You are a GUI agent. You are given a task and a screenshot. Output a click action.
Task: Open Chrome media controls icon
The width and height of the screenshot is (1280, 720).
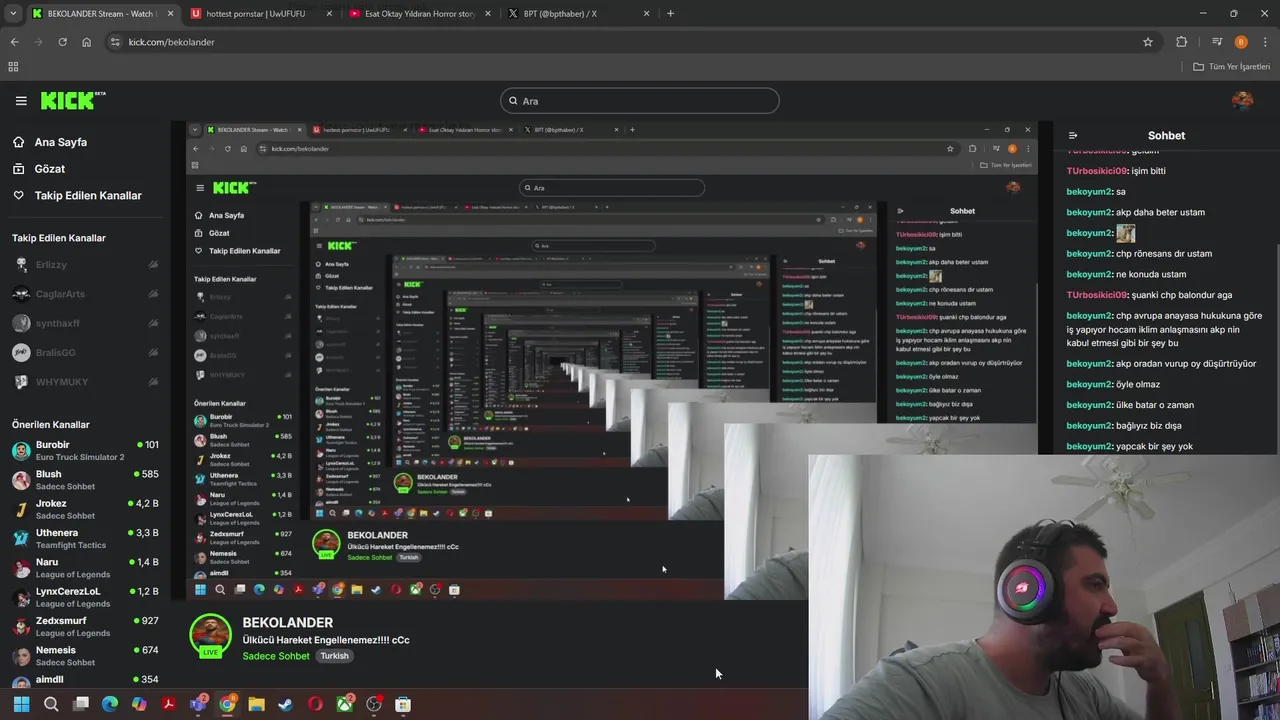[x=1217, y=42]
